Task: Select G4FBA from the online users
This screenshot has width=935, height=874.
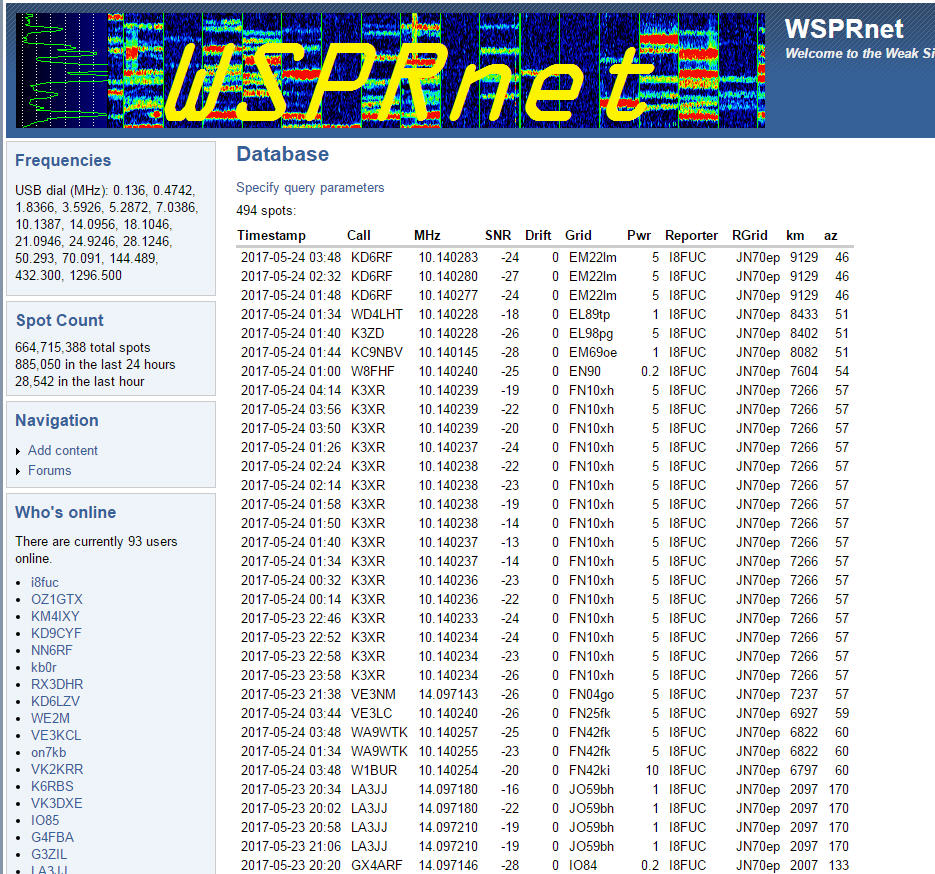Action: 52,837
